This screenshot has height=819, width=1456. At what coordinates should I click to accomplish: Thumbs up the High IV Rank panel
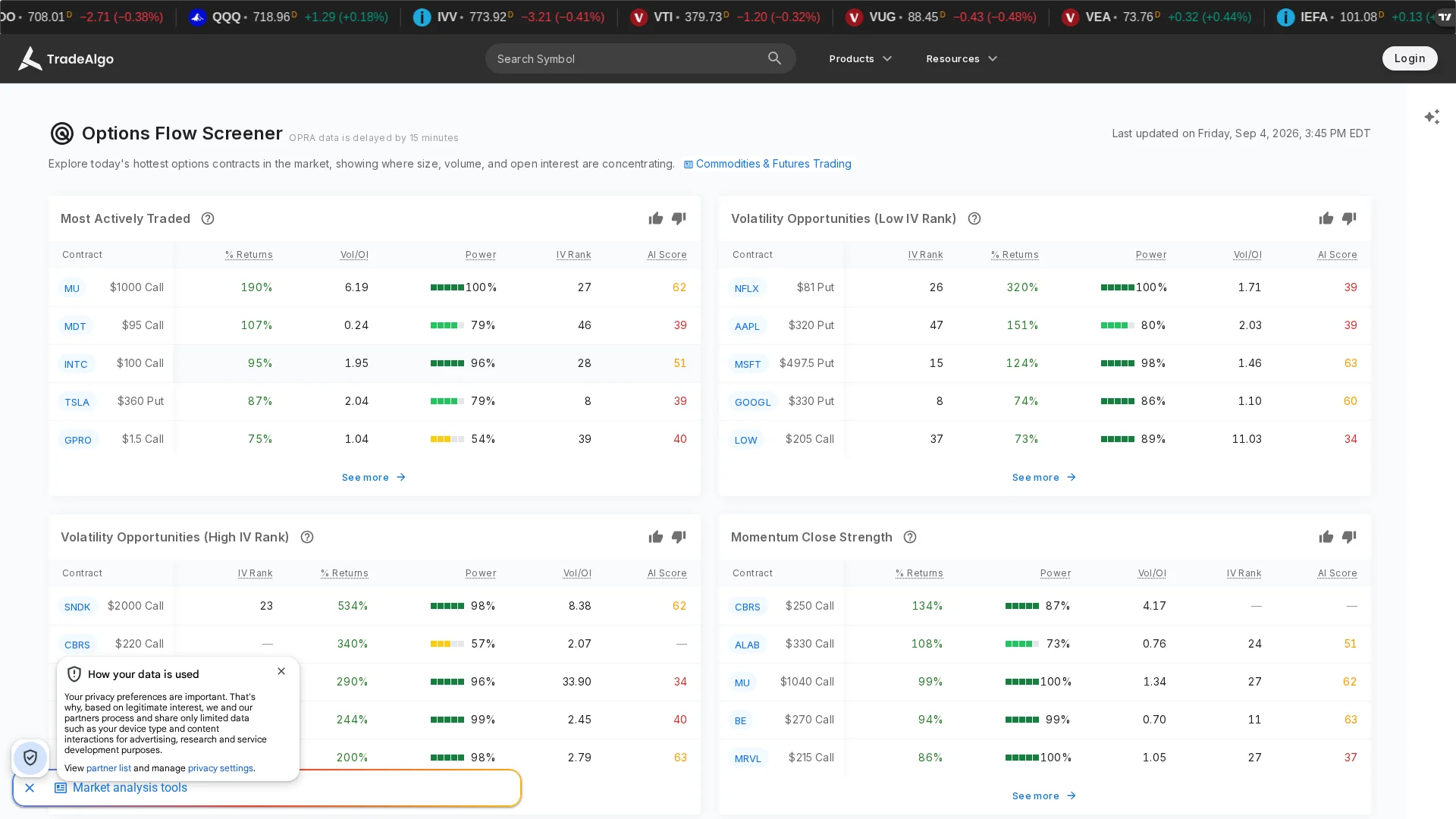tap(656, 537)
